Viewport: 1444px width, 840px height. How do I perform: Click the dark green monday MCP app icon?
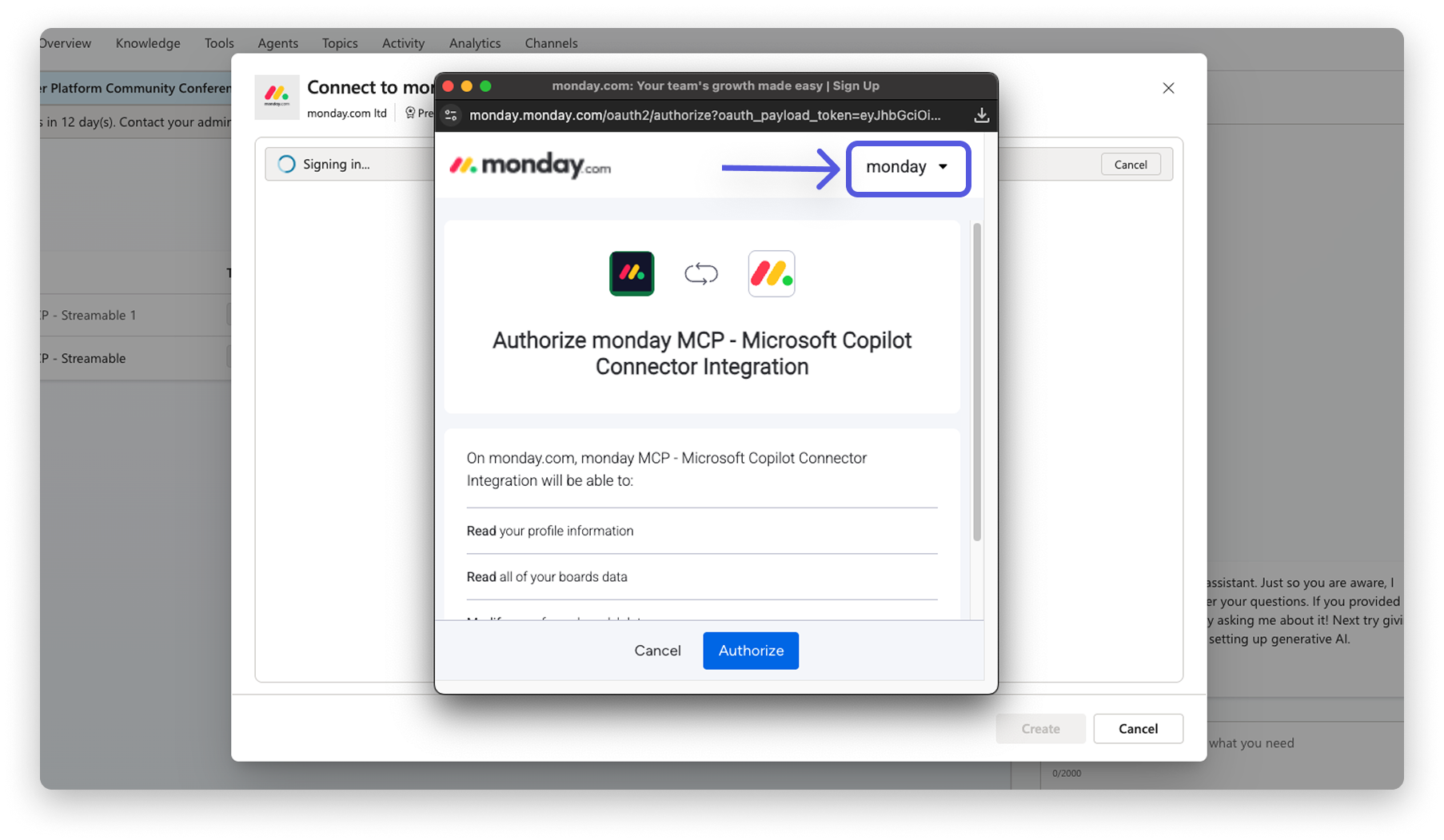click(x=632, y=273)
